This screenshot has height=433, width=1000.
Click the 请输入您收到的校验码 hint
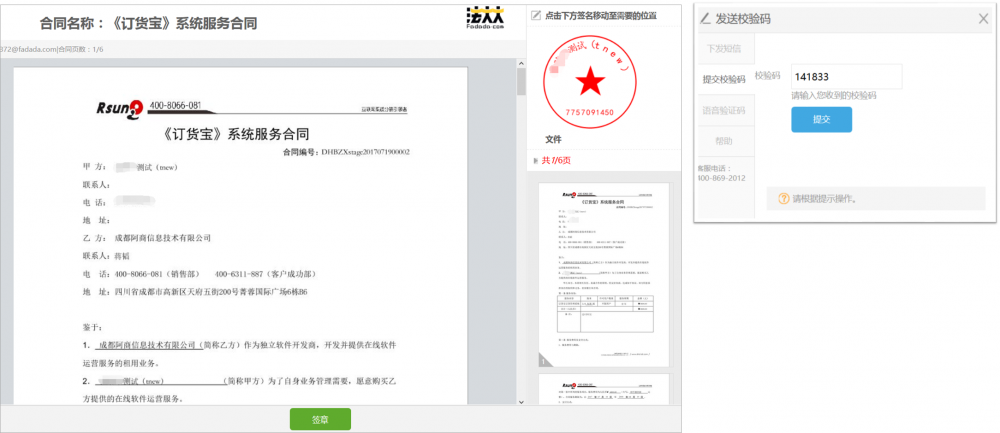coord(834,96)
